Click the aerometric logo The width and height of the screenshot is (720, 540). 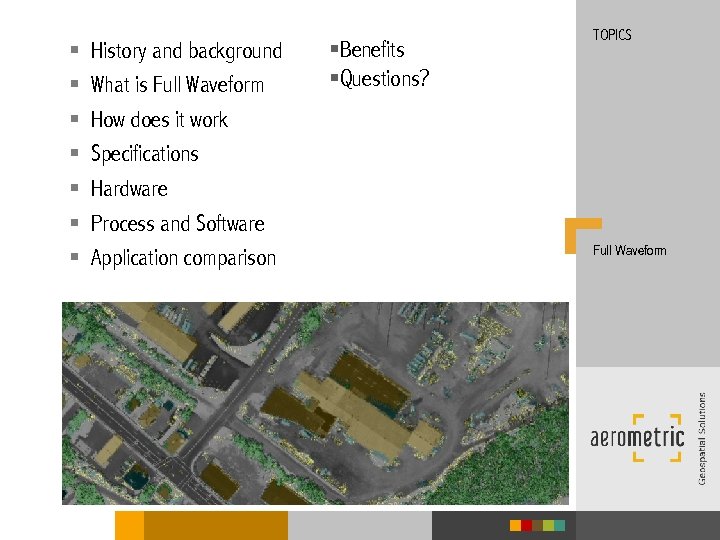pyautogui.click(x=637, y=438)
